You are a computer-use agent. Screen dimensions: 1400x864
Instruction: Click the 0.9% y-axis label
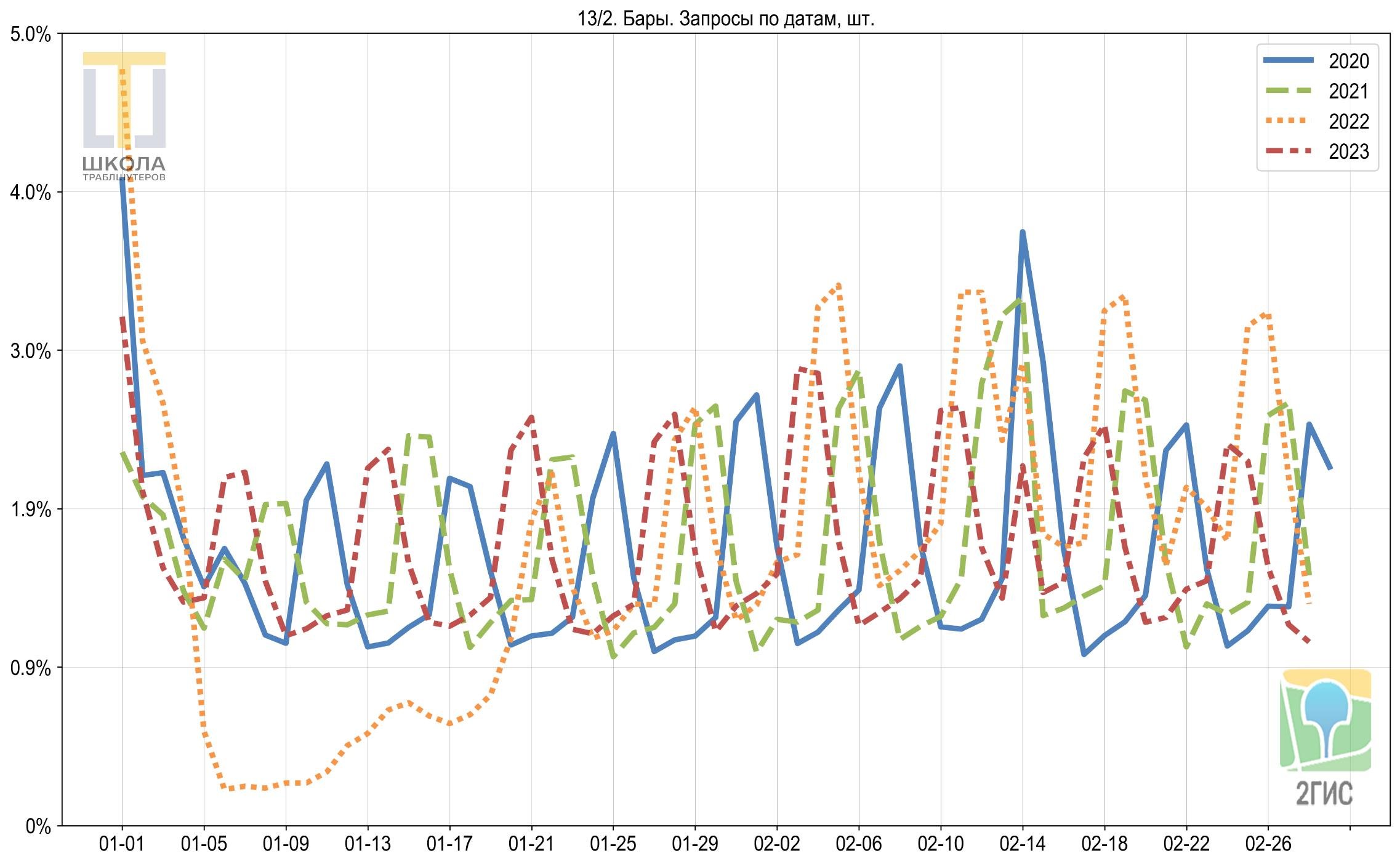pos(30,668)
